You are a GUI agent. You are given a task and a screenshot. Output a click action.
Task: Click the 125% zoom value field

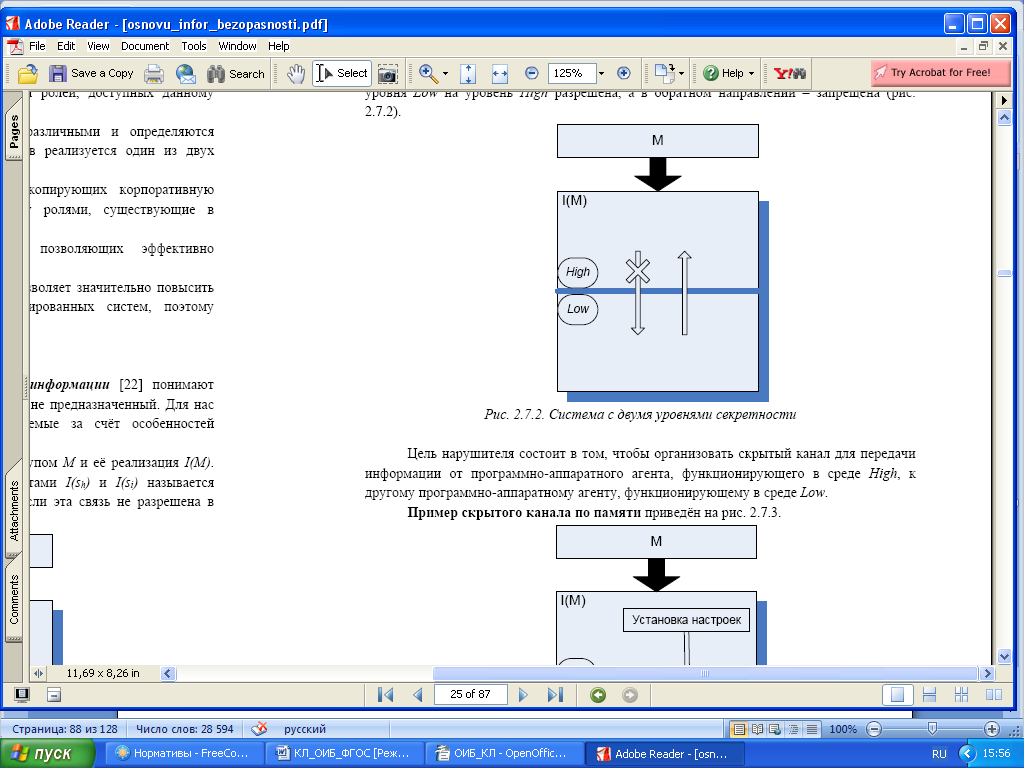click(x=572, y=73)
